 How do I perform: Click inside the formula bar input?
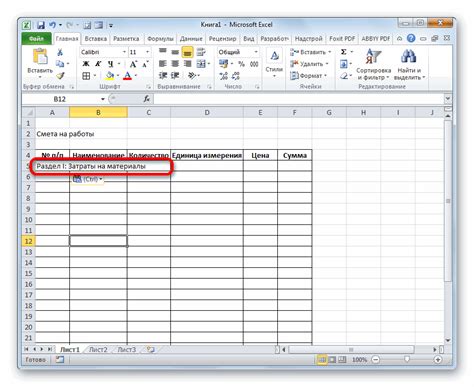tap(298, 99)
